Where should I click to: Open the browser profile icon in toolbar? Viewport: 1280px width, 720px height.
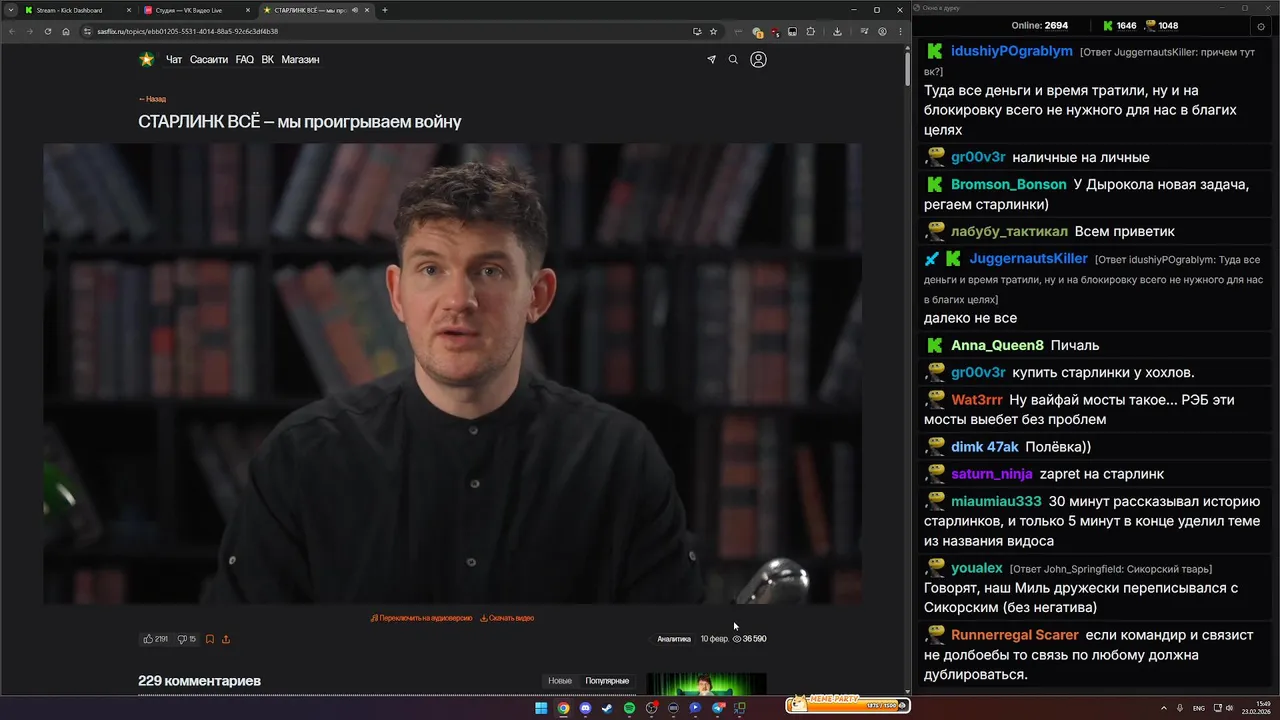click(881, 31)
